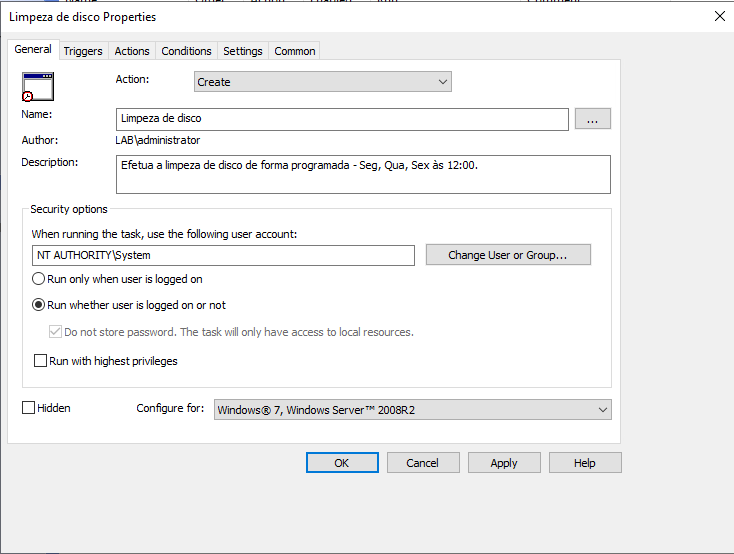Expand the Action dropdown showing Create

(x=322, y=82)
